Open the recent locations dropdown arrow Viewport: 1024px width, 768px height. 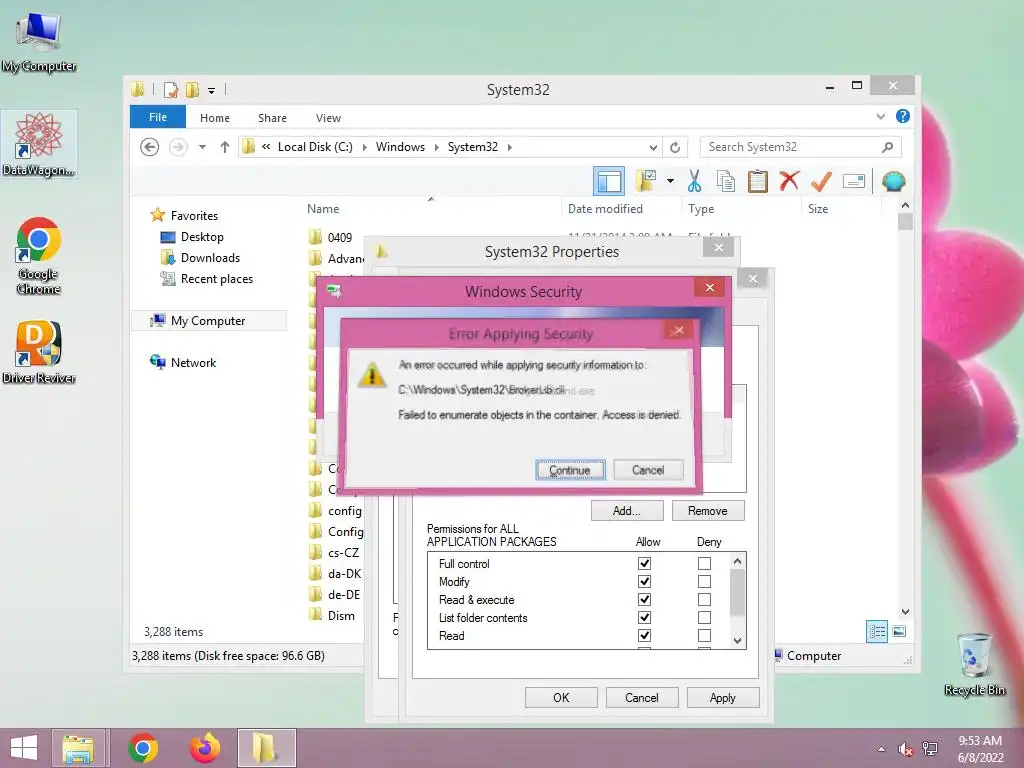click(202, 147)
